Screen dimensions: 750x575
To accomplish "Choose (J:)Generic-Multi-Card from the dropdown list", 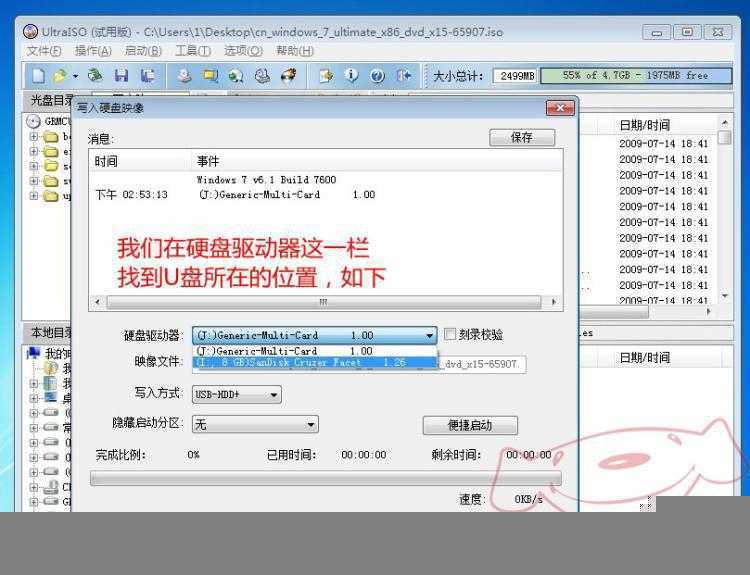I will click(315, 351).
